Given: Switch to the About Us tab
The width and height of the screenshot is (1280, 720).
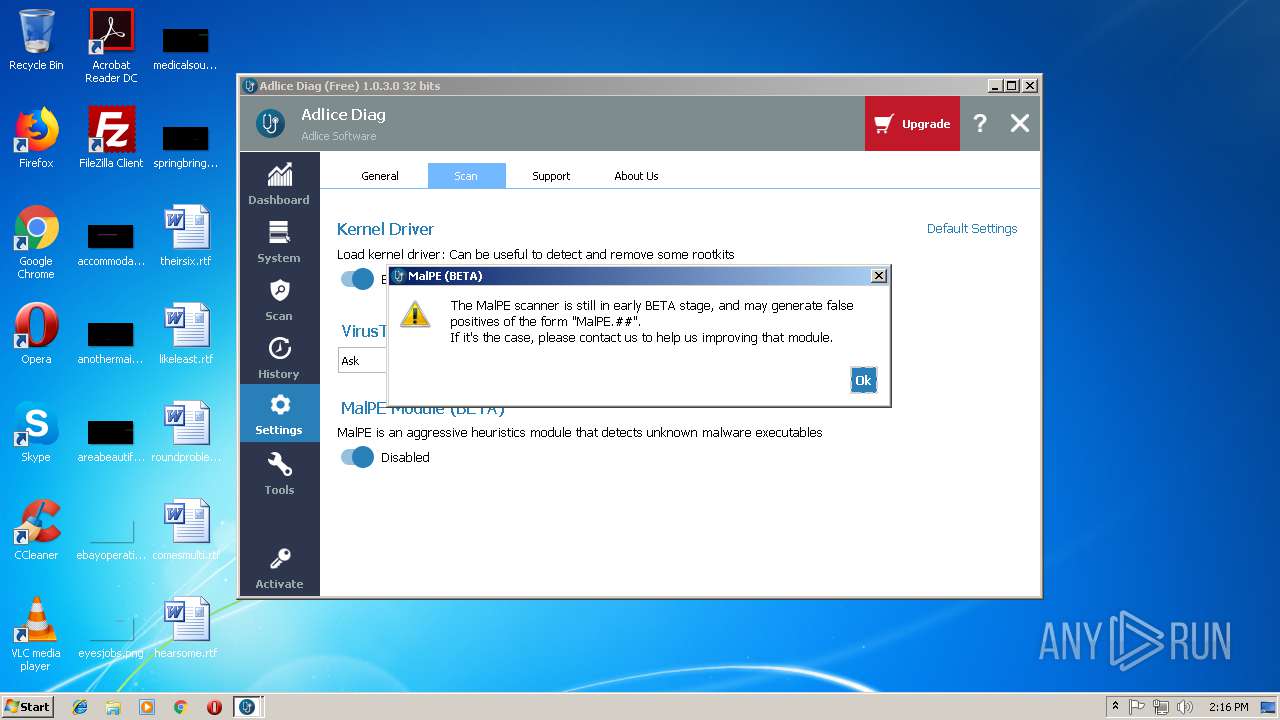Looking at the screenshot, I should pos(636,176).
